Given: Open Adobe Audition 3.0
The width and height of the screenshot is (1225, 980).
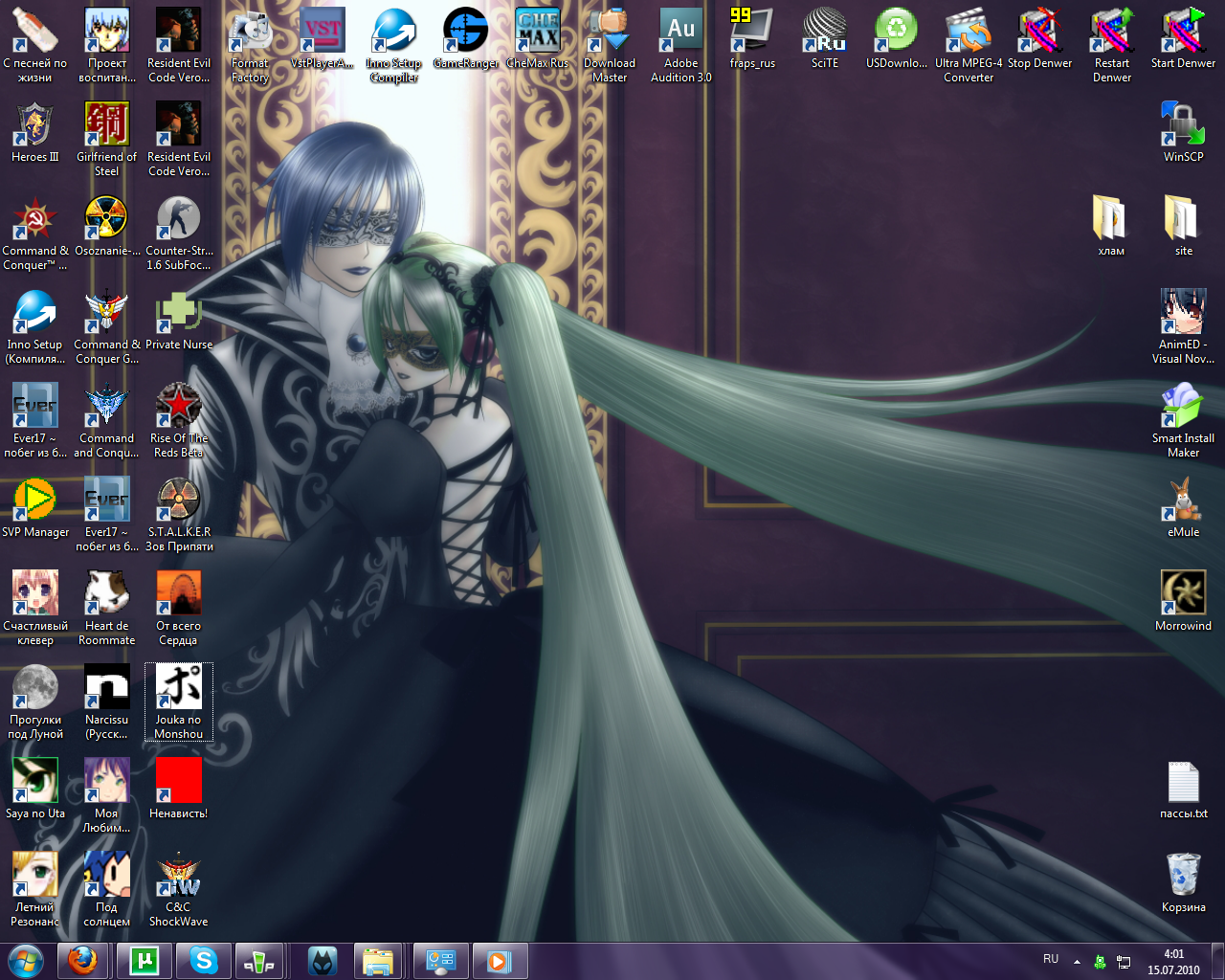Looking at the screenshot, I should click(x=681, y=45).
